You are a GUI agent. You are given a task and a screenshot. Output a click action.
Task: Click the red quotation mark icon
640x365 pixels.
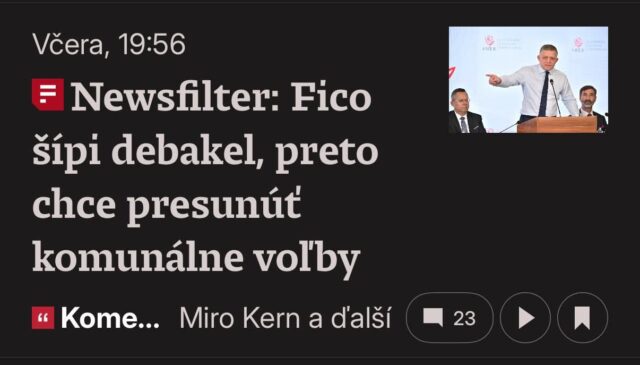(x=43, y=318)
